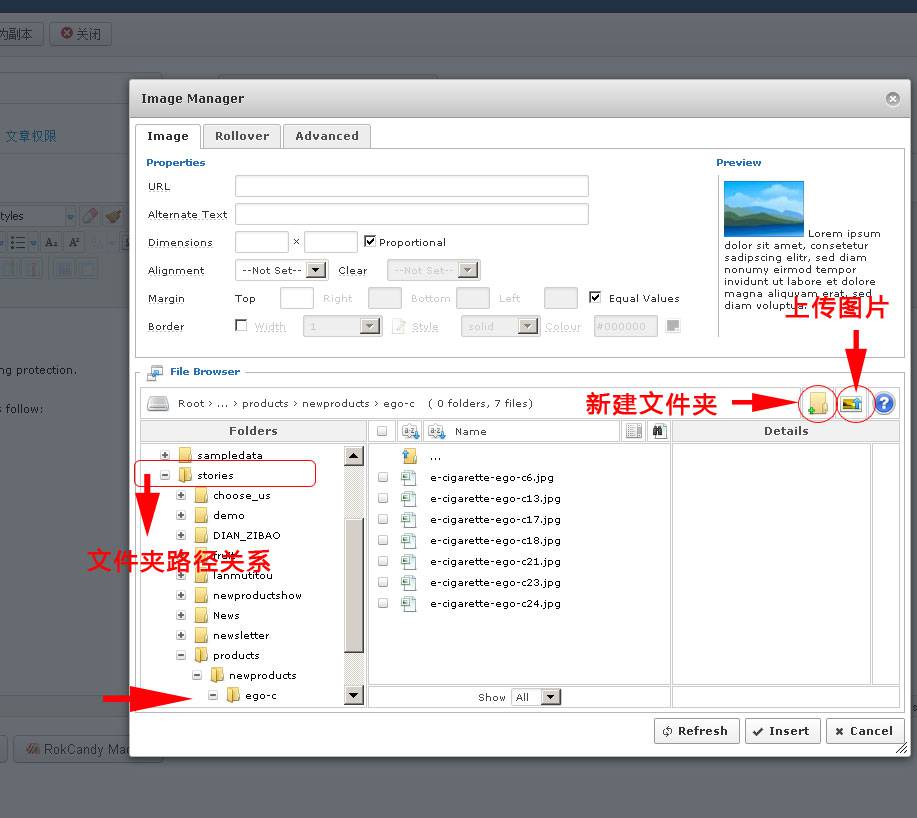Click the blue help question mark icon

(883, 402)
